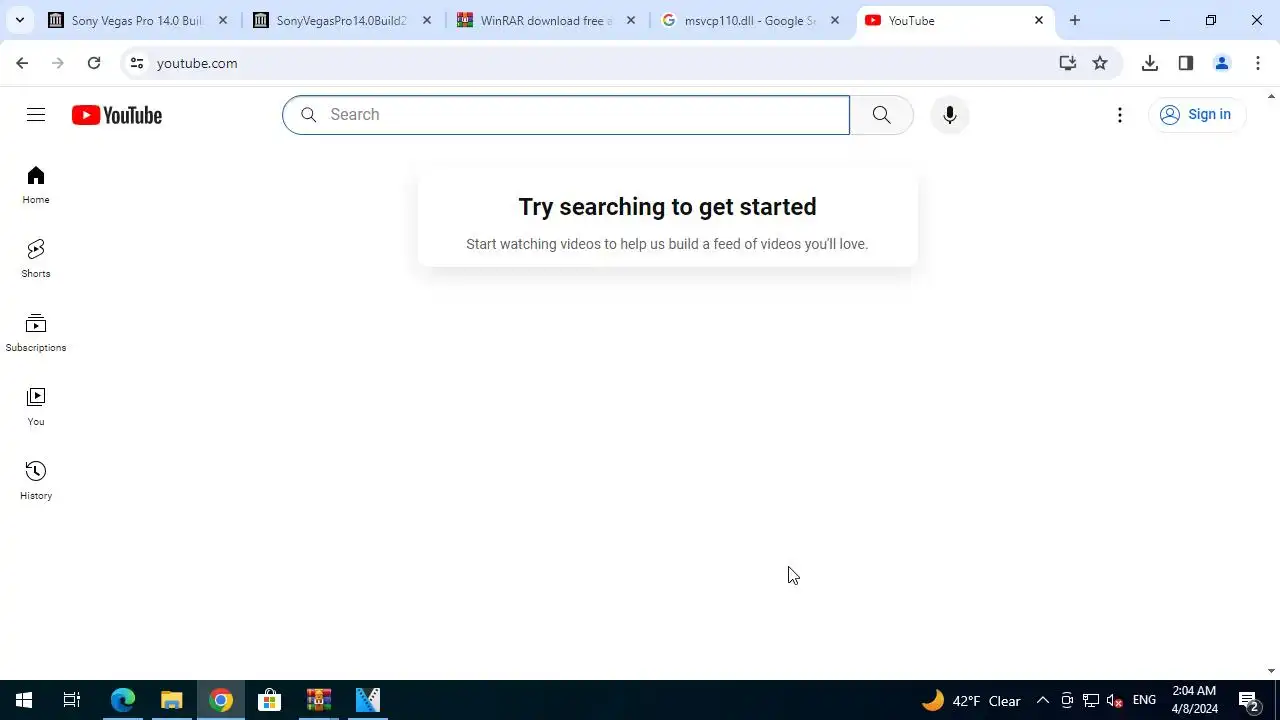Image resolution: width=1280 pixels, height=720 pixels.
Task: Open YouTube settings three-dot menu
Action: (x=1120, y=115)
